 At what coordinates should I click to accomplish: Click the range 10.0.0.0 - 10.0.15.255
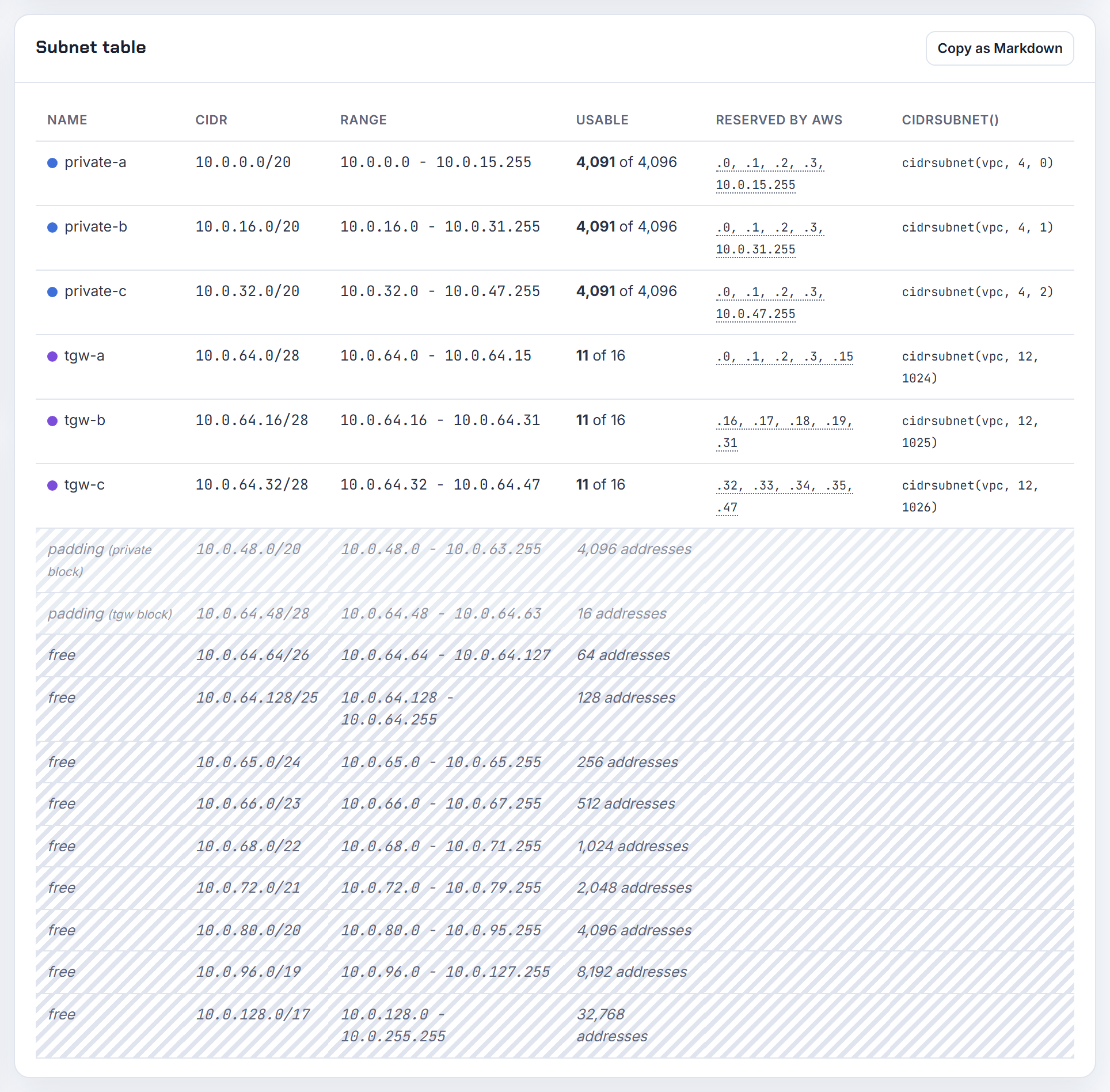[x=436, y=162]
